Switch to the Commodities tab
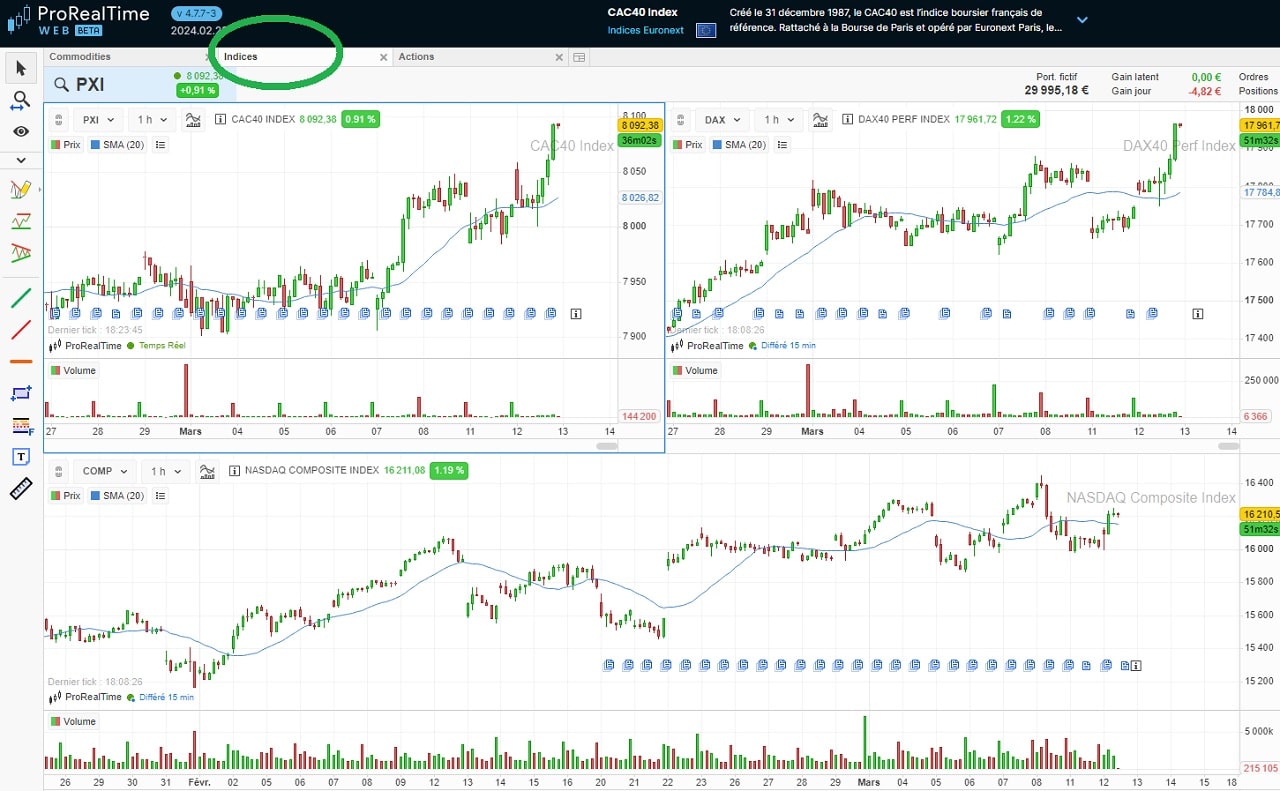The image size is (1280, 791). click(x=80, y=57)
